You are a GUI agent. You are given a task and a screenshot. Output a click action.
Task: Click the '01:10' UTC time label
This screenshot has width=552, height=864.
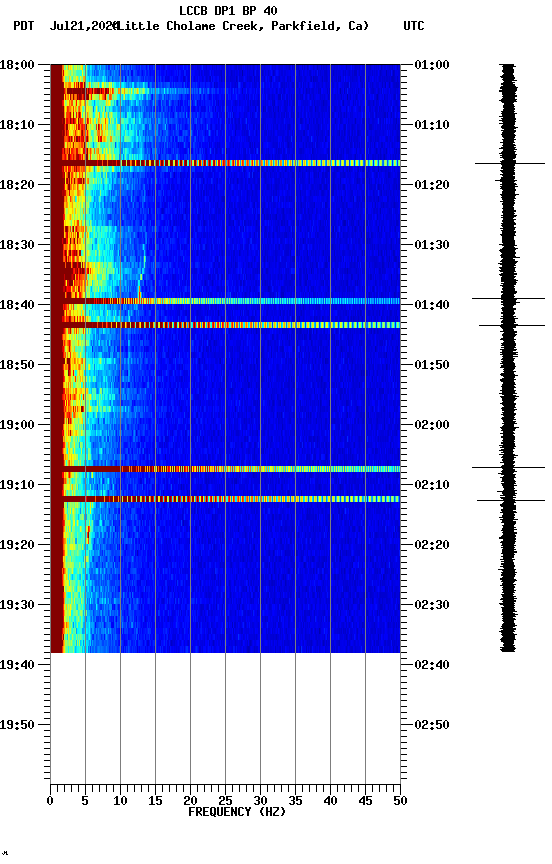click(432, 125)
